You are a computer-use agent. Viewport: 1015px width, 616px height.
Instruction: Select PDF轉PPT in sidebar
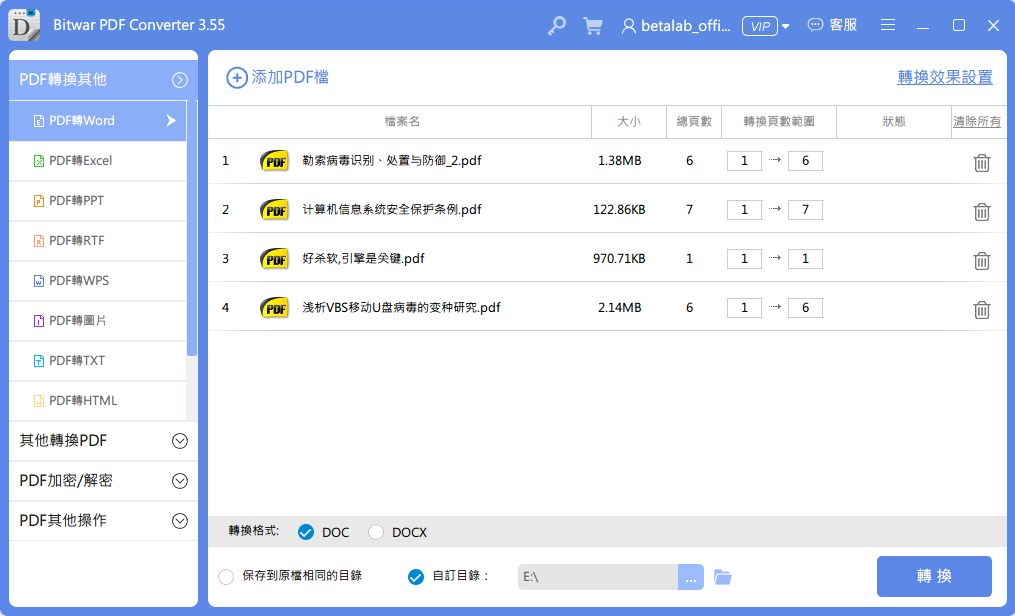pos(98,201)
